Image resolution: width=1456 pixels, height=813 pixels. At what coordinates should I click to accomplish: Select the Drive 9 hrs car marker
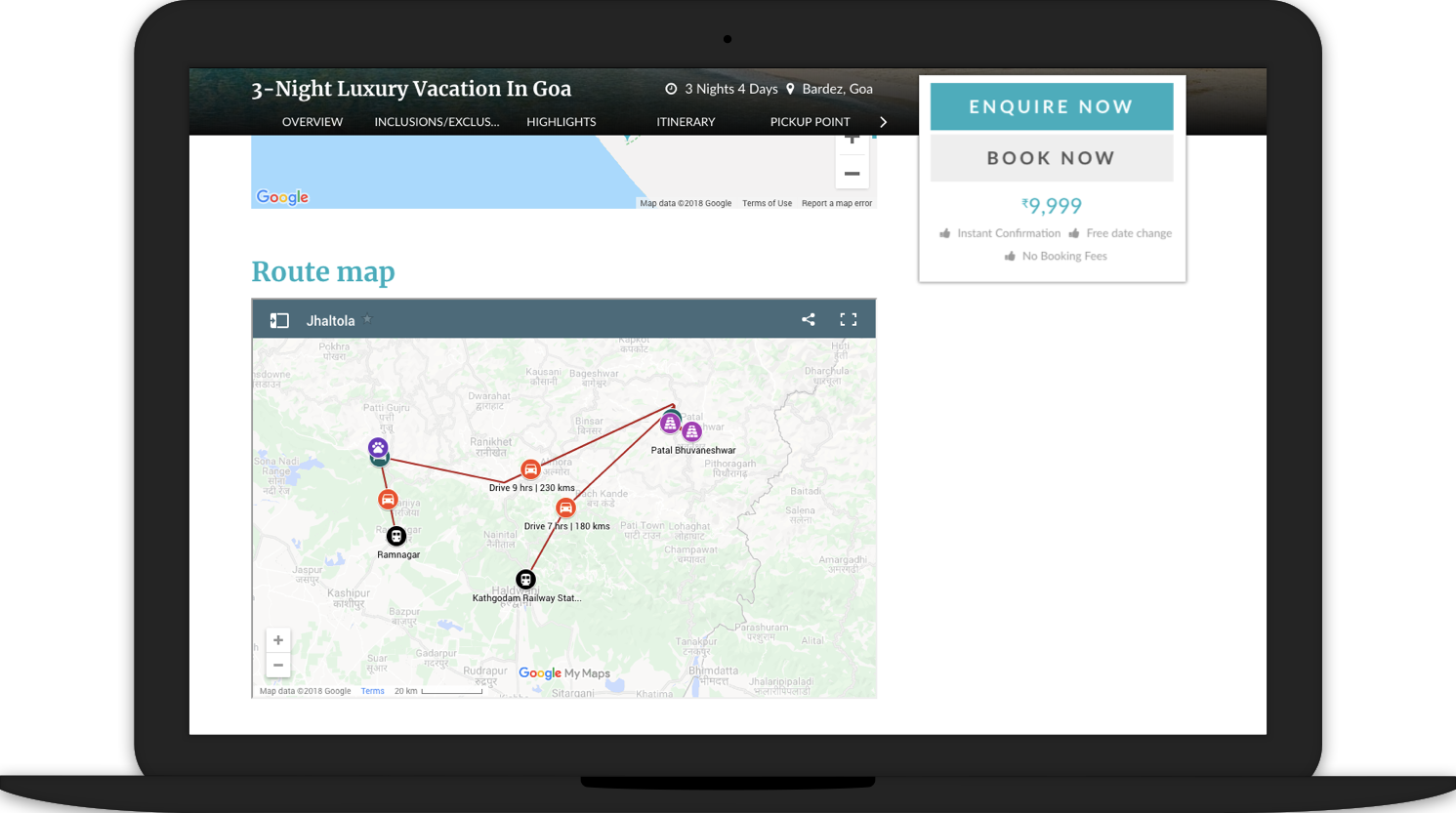pos(530,469)
